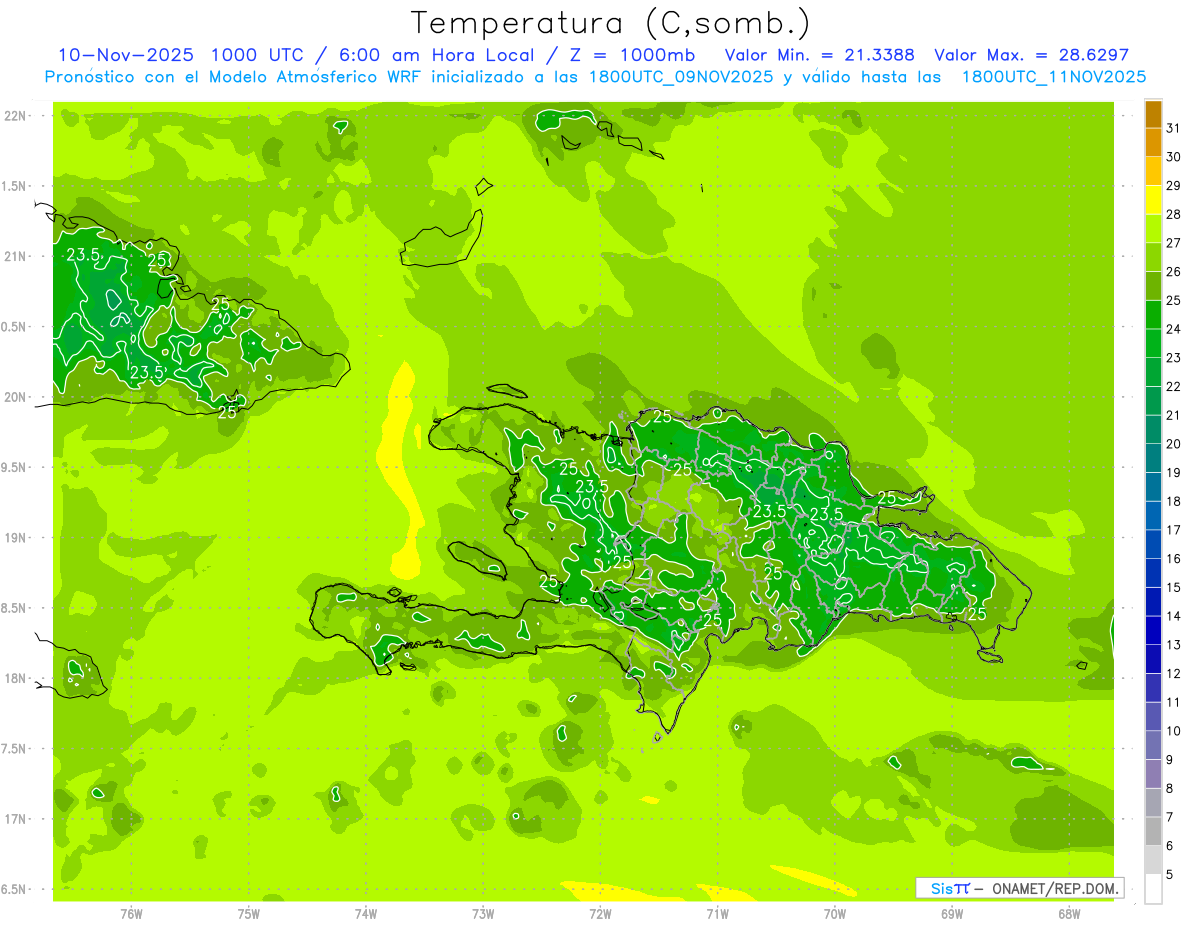1200x927 pixels.
Task: Pick the orange colorbar swatch between 30 and 31
Action: point(1153,143)
